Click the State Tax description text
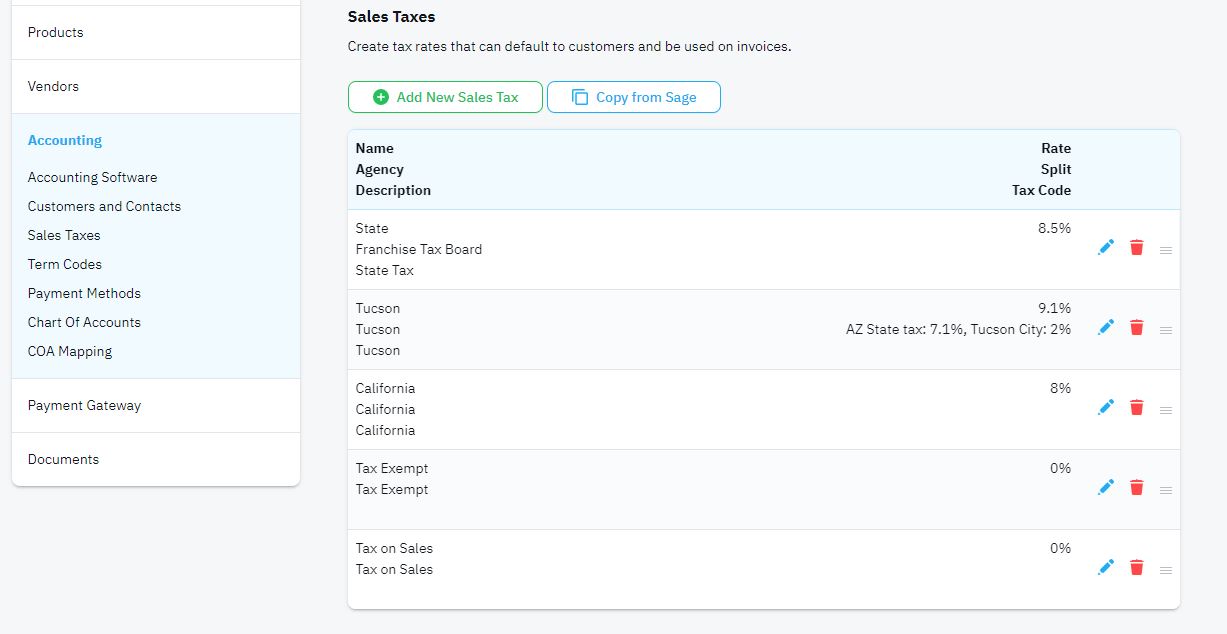 point(385,270)
